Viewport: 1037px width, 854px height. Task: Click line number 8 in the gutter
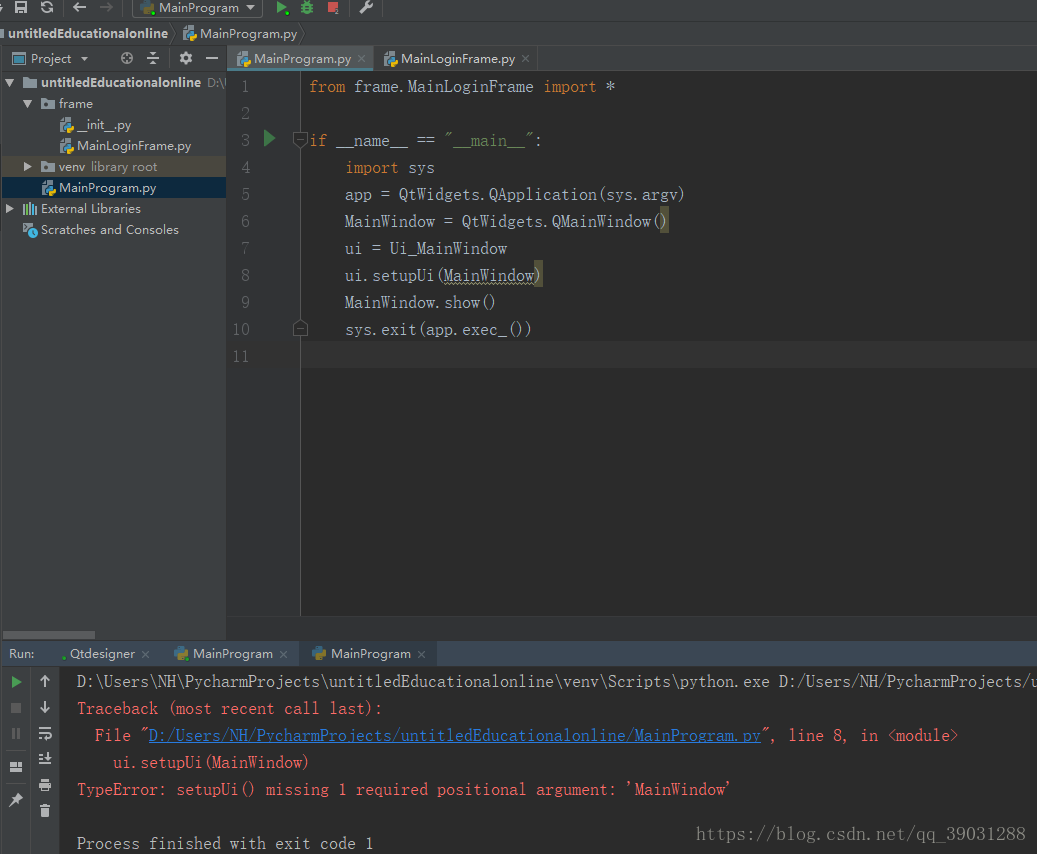coord(245,275)
